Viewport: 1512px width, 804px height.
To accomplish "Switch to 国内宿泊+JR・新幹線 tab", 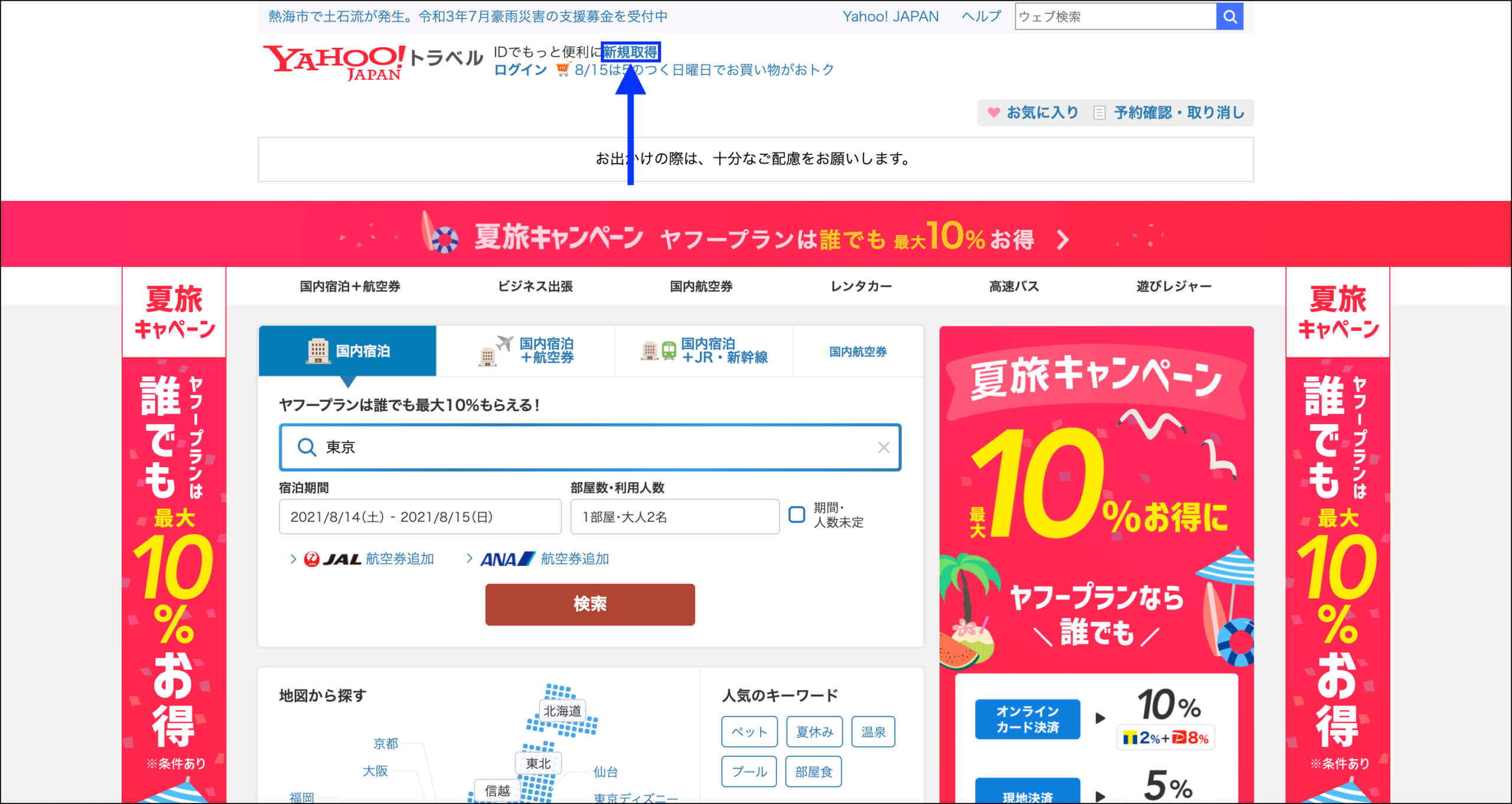I will coord(704,351).
